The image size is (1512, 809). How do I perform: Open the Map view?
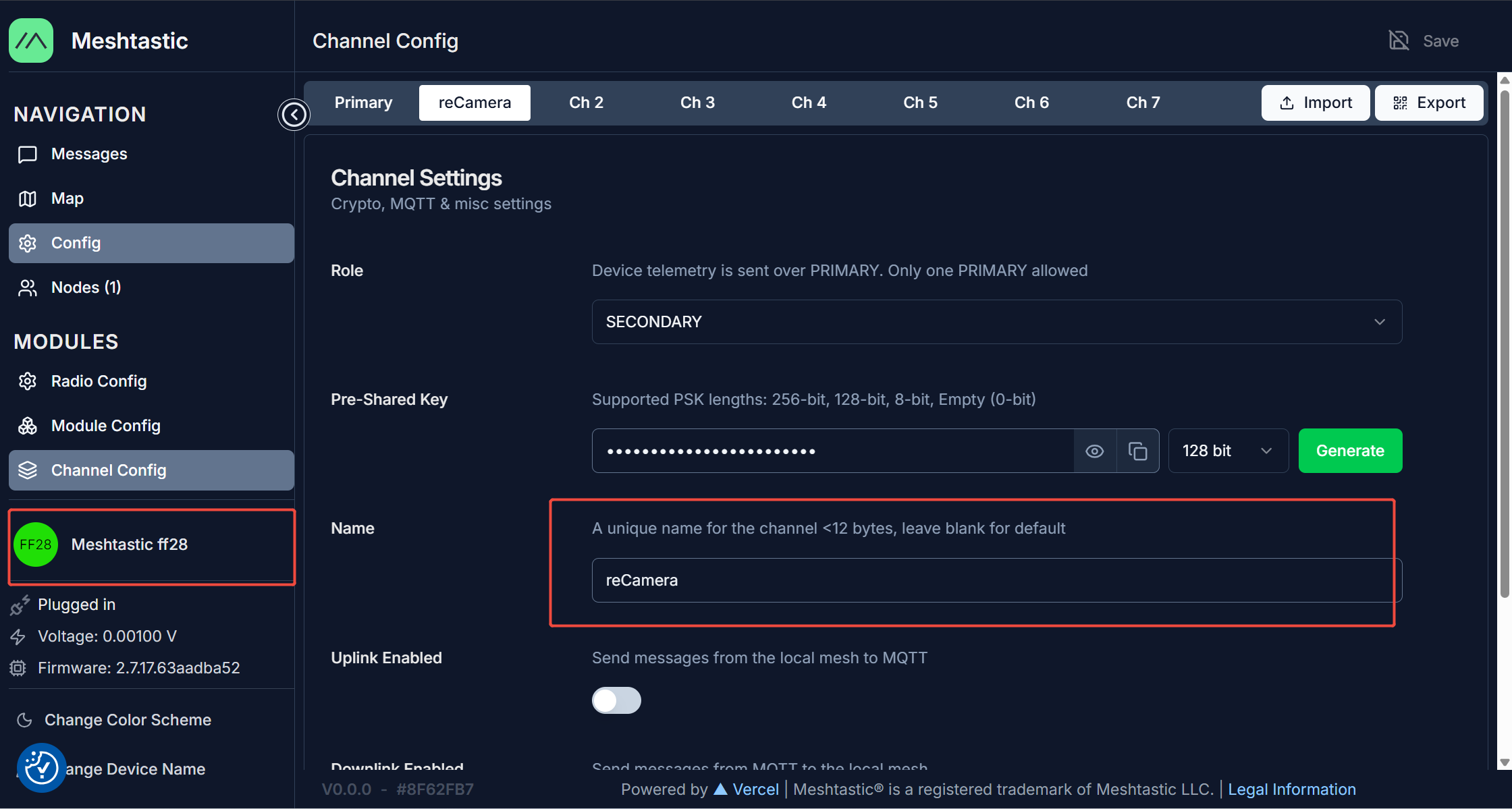coord(67,199)
